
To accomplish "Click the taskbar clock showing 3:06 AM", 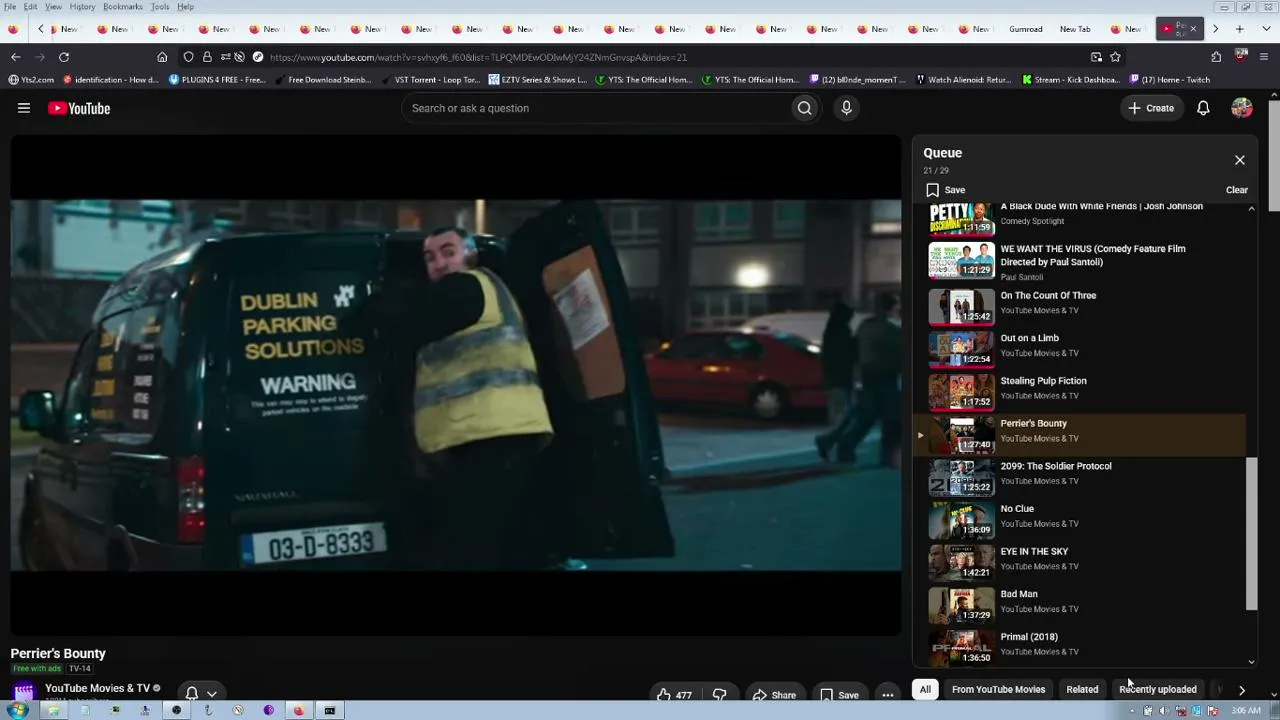I will [x=1246, y=711].
